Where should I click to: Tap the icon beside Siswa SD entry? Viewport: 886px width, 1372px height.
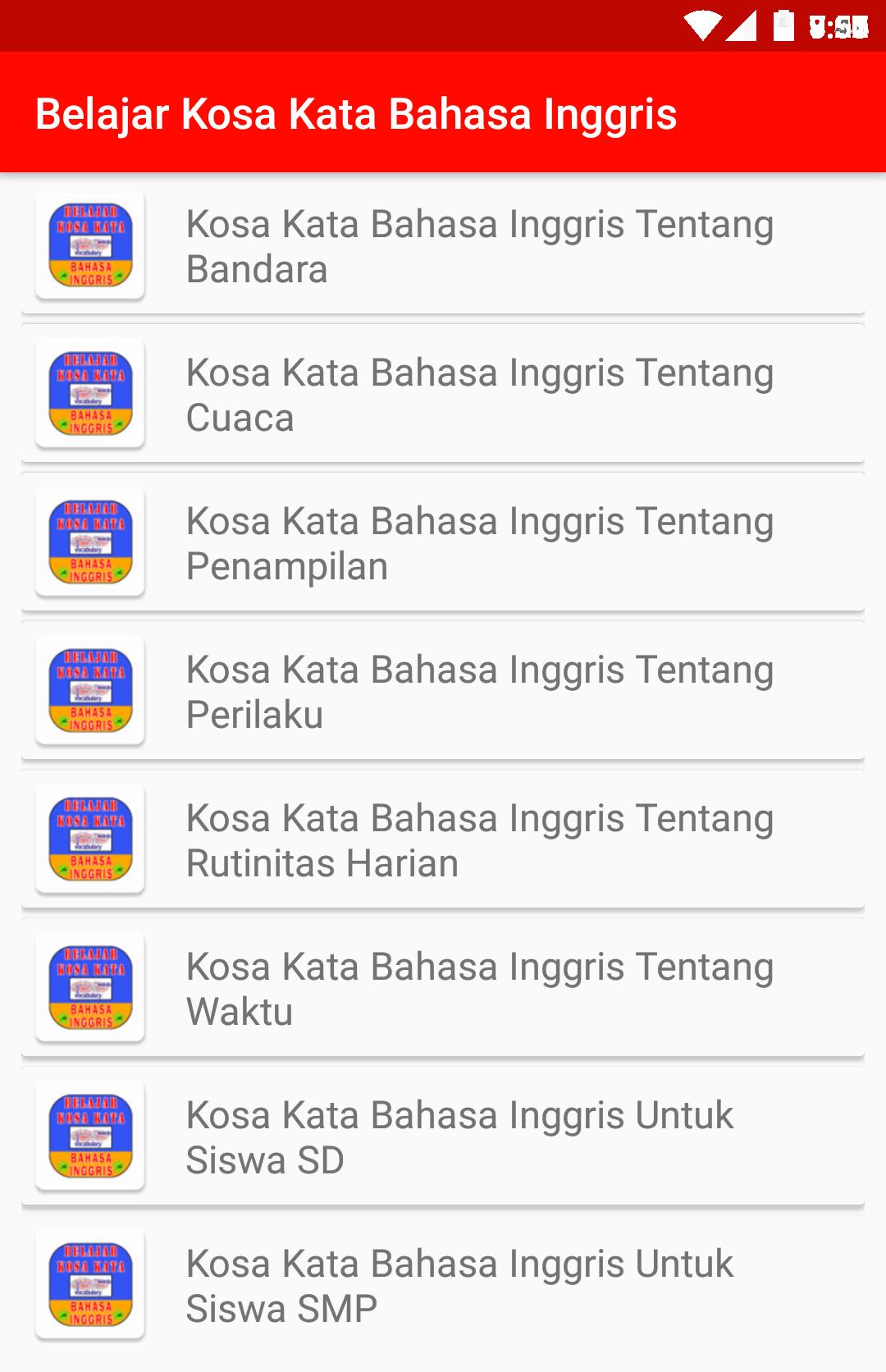90,1136
